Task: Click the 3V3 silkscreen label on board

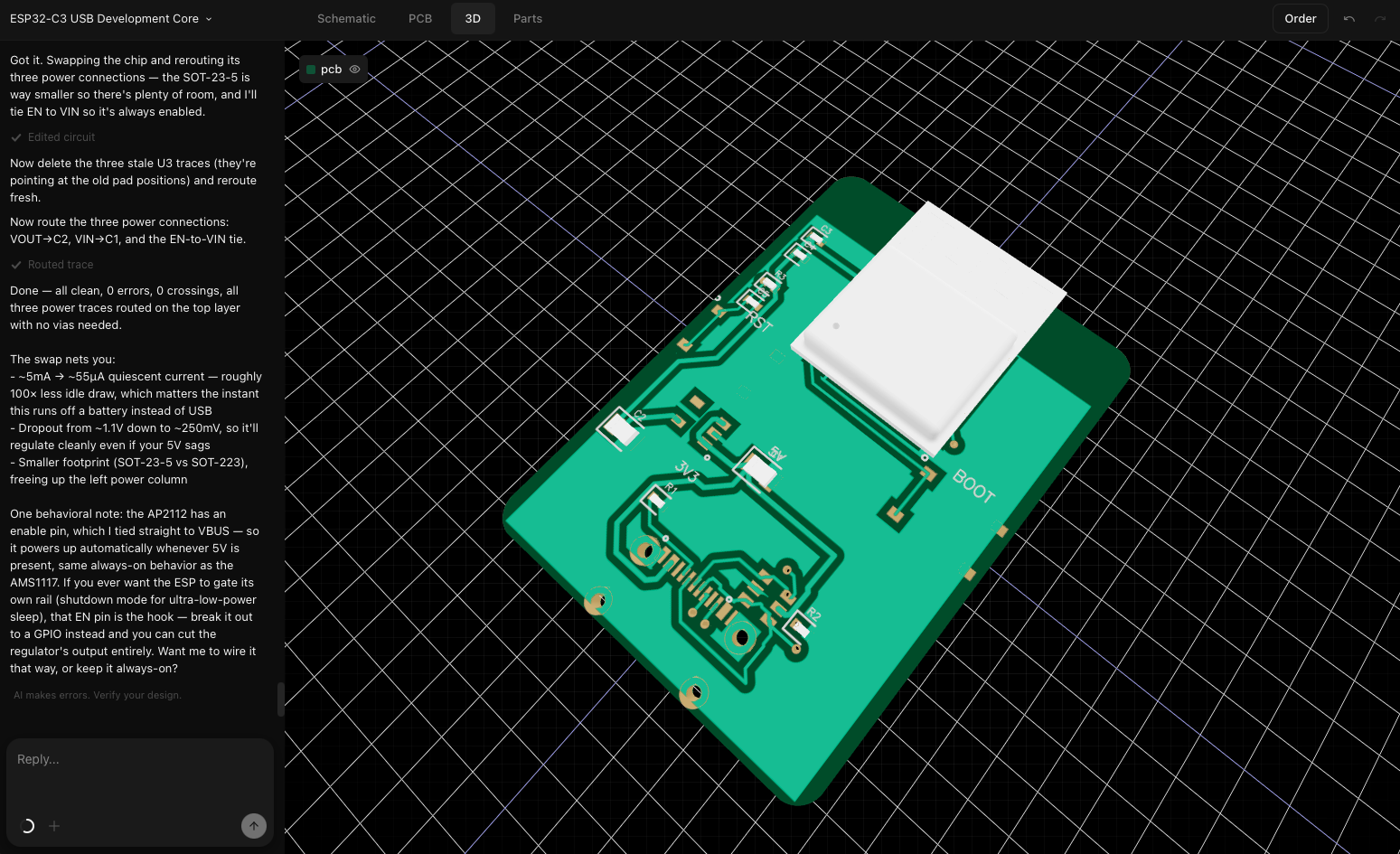Action: [687, 473]
